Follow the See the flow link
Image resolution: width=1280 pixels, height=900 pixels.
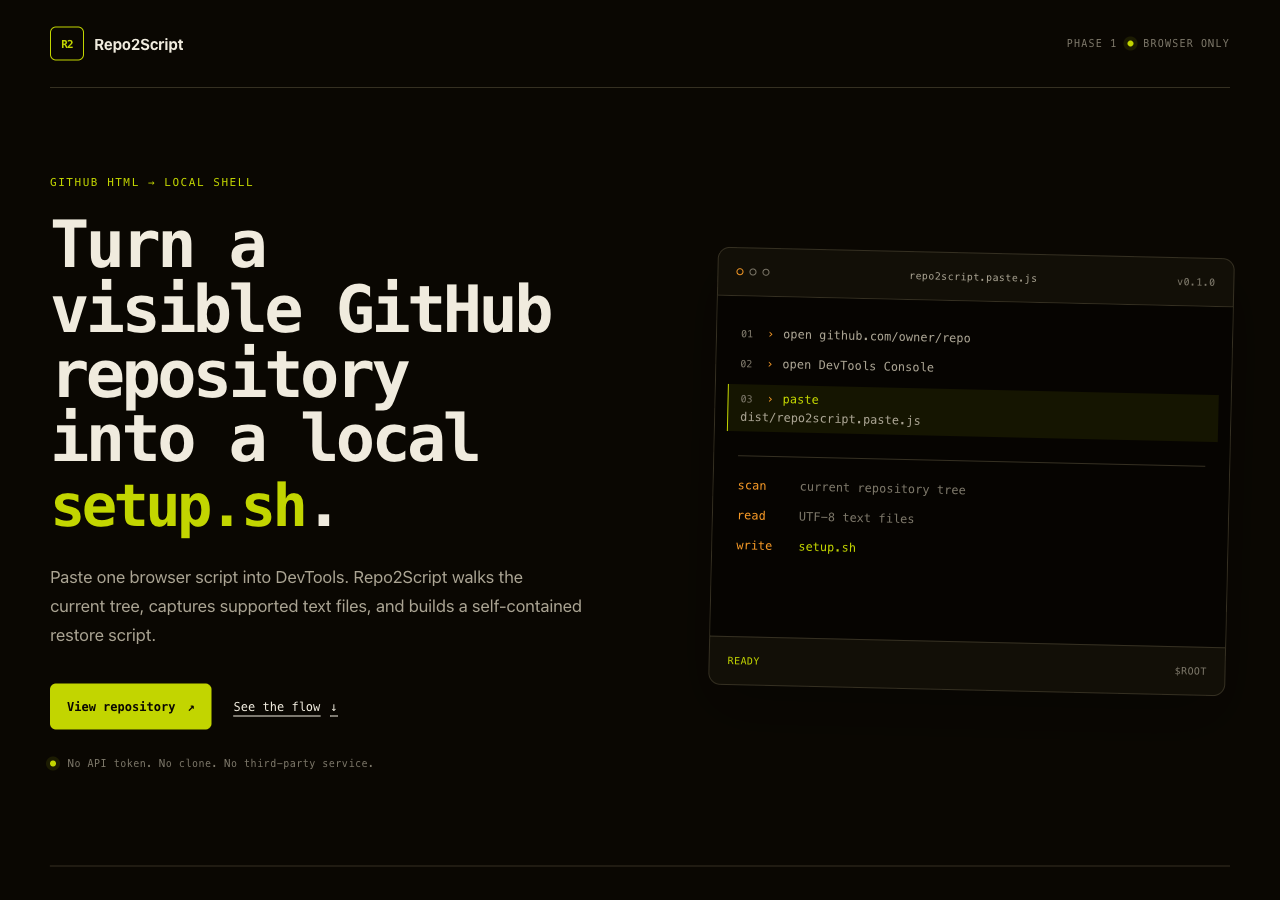286,707
